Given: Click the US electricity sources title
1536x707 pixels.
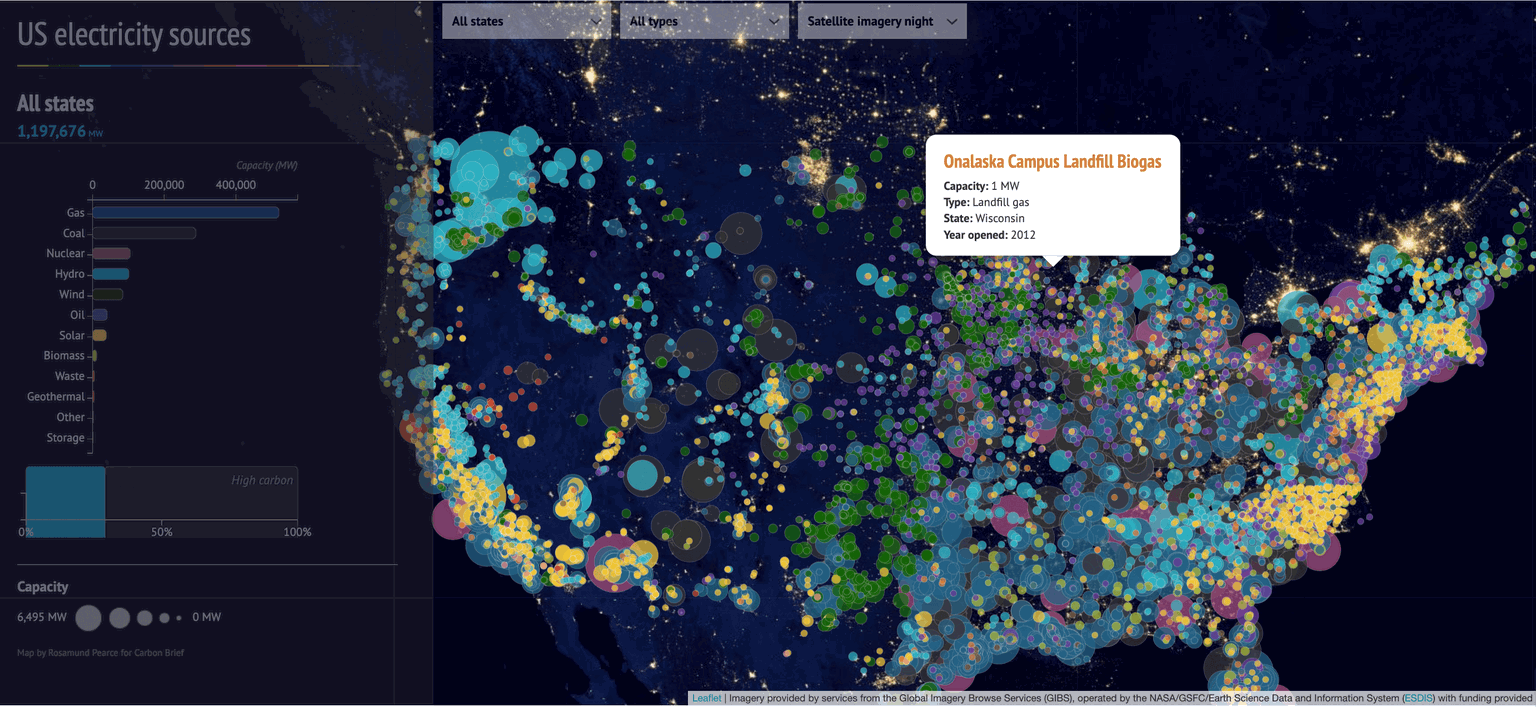Looking at the screenshot, I should click(133, 34).
